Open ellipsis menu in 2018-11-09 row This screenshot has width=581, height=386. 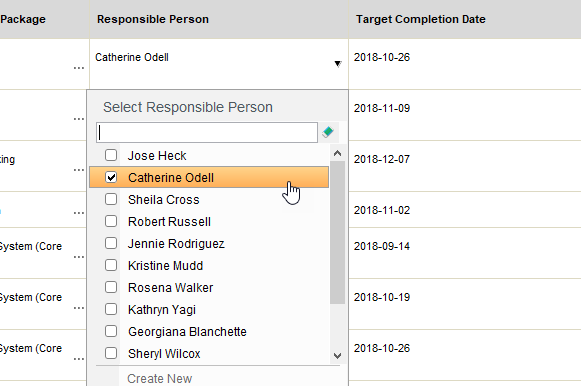[x=79, y=119]
